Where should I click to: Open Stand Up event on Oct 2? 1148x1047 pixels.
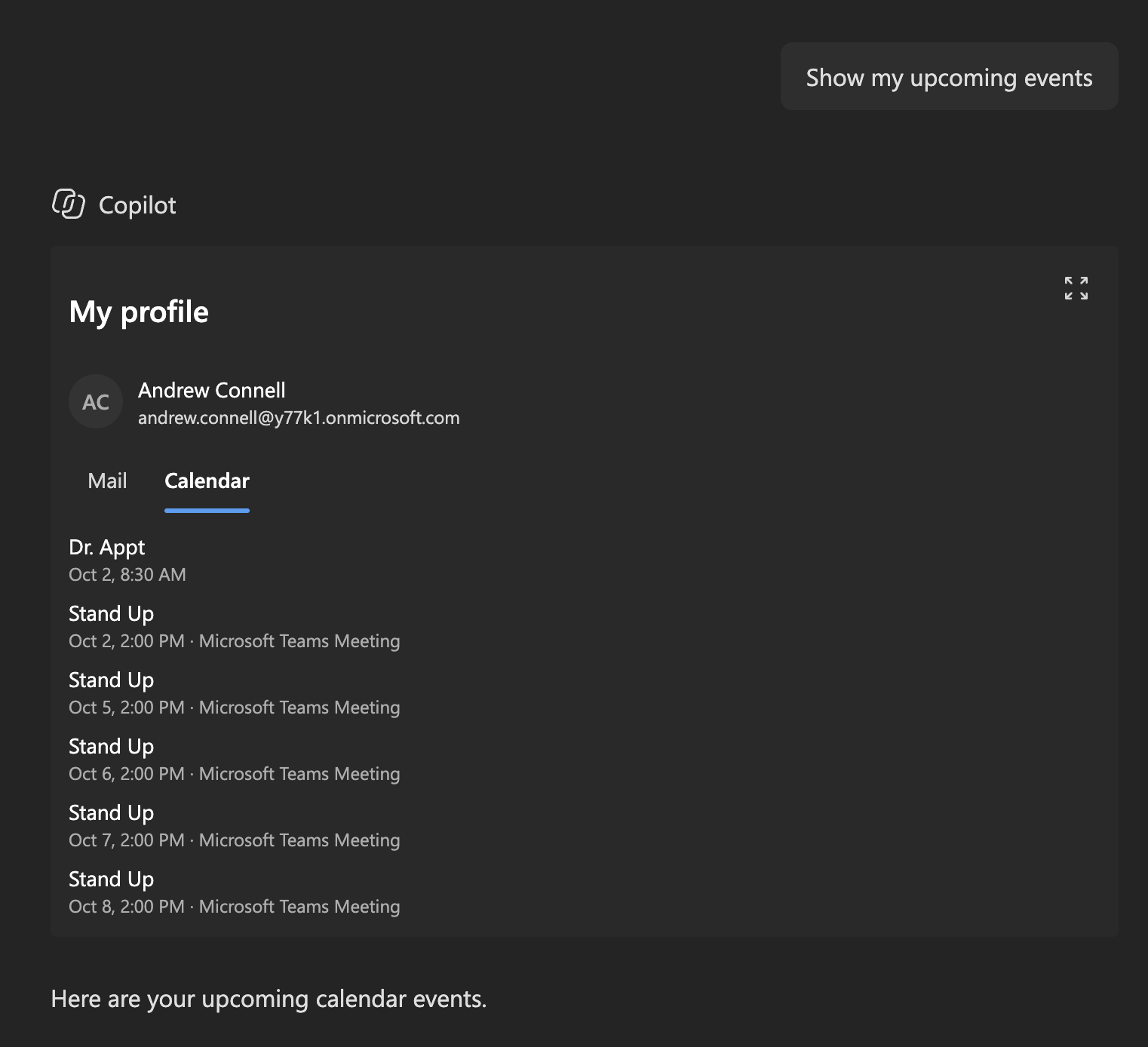point(234,628)
